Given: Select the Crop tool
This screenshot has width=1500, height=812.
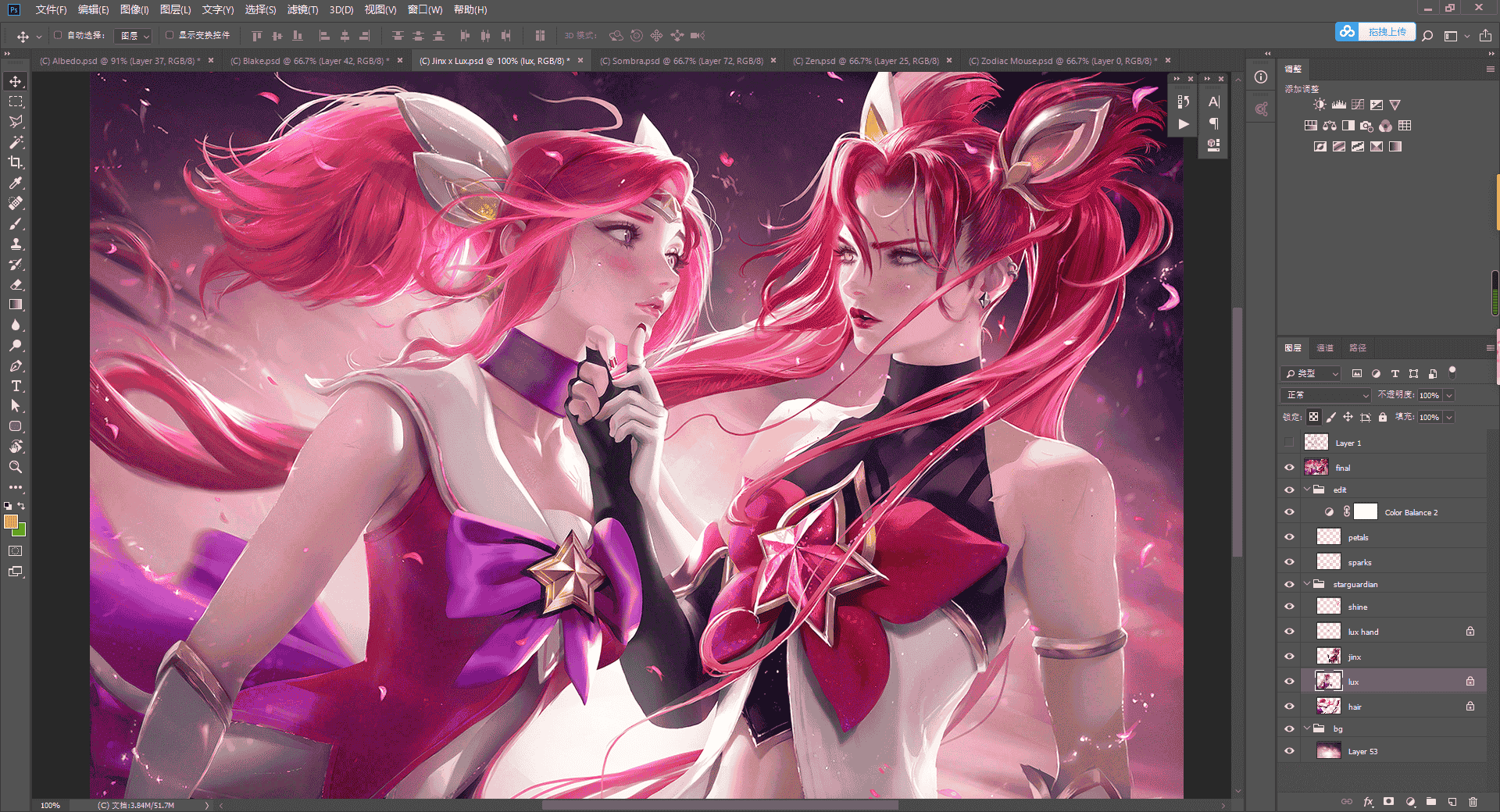Looking at the screenshot, I should tap(16, 162).
